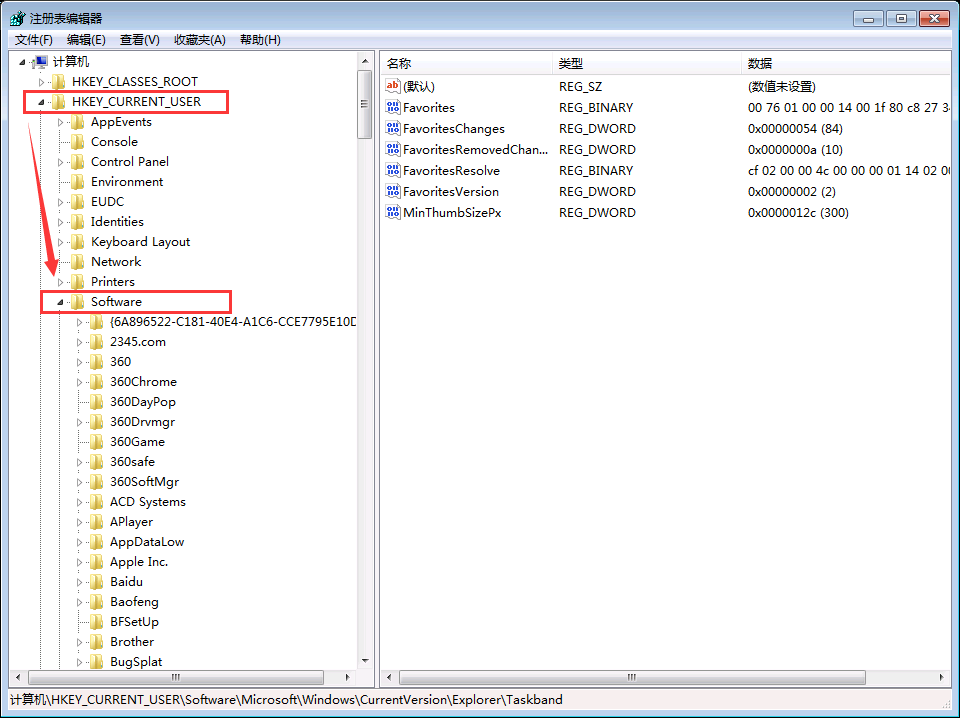Open the 收藏夹(A) menu
This screenshot has width=960, height=718.
(x=199, y=40)
